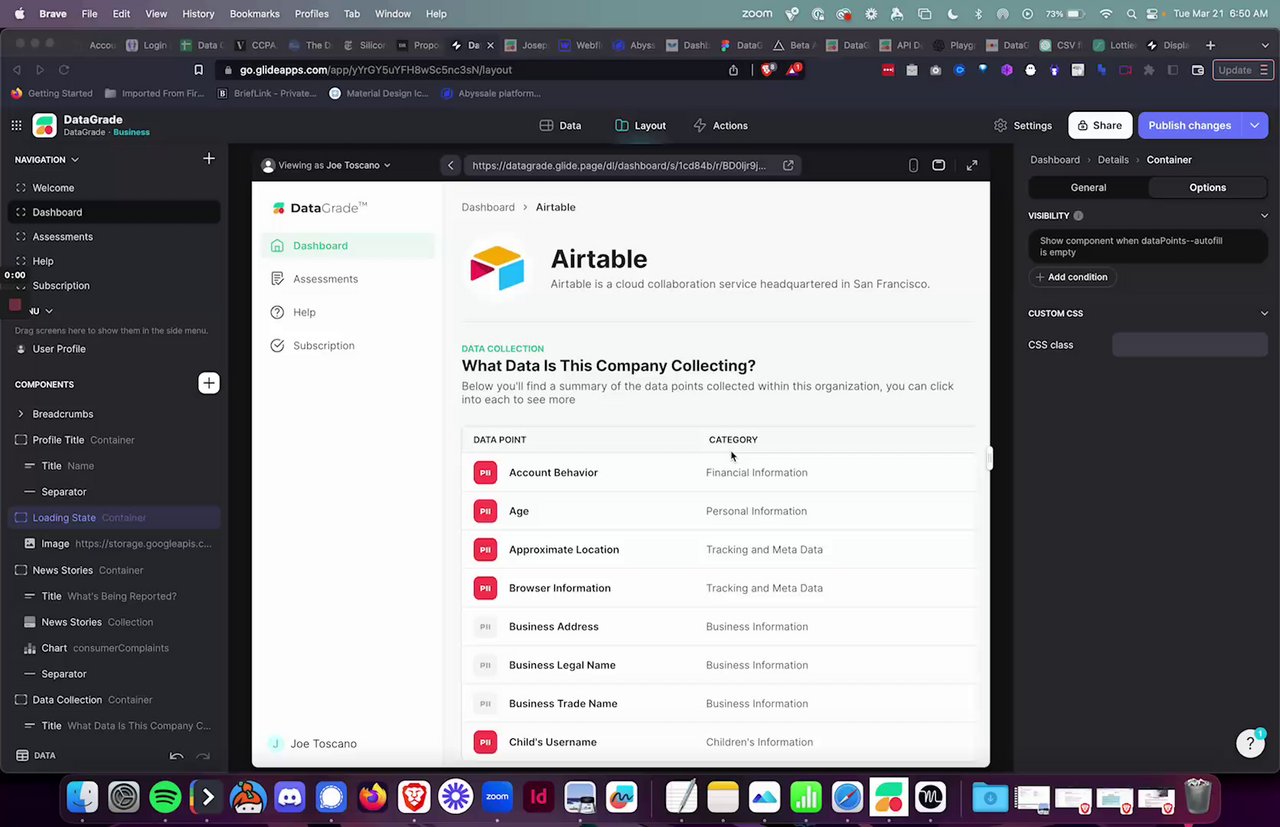Open preview URL in new tab icon

788,165
